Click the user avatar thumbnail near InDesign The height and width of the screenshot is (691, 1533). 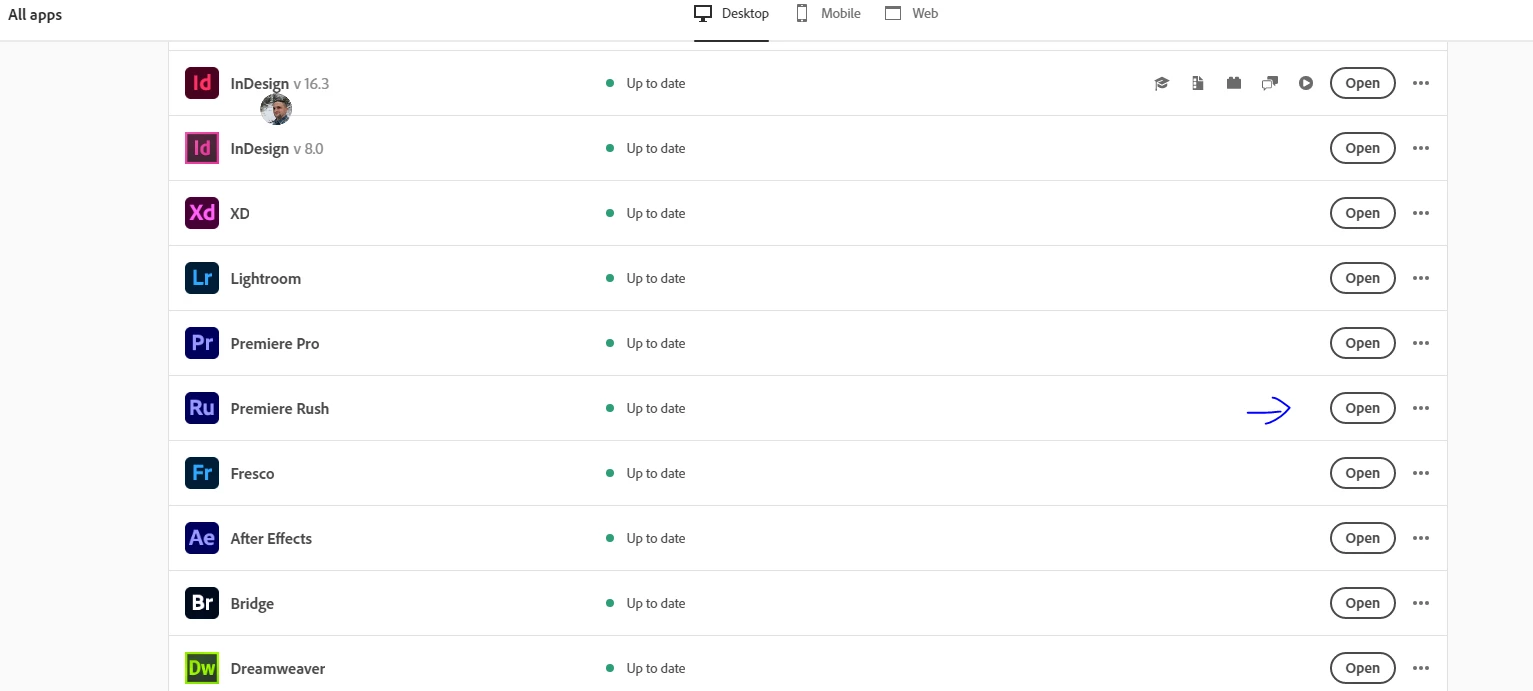pyautogui.click(x=276, y=110)
